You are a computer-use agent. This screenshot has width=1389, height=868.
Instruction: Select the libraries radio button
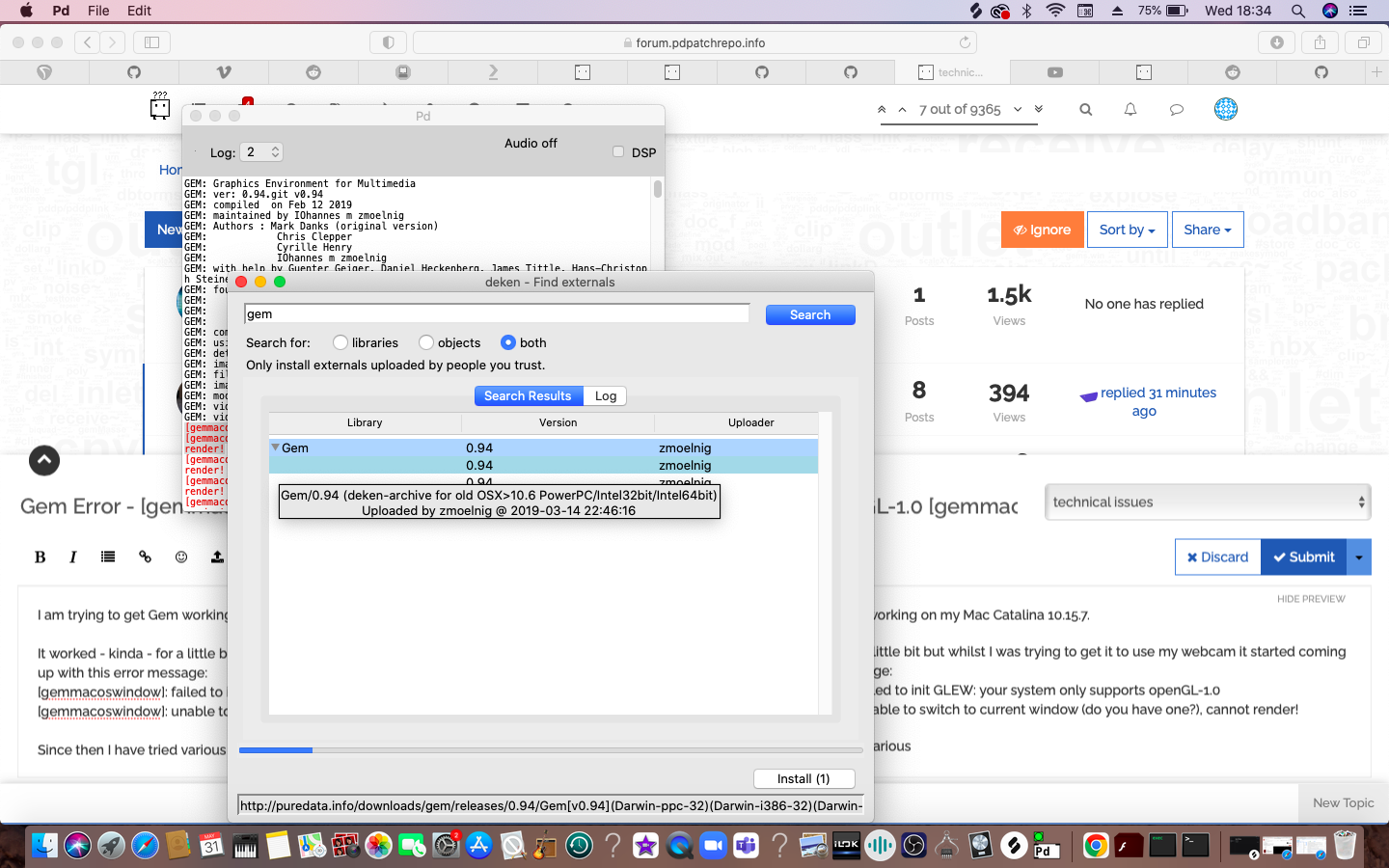coord(340,342)
